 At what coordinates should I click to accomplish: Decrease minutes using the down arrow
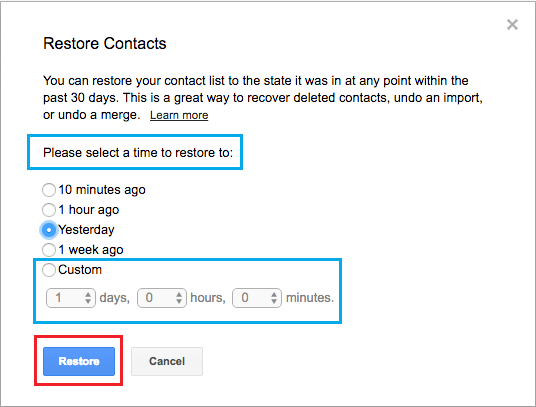coord(274,301)
